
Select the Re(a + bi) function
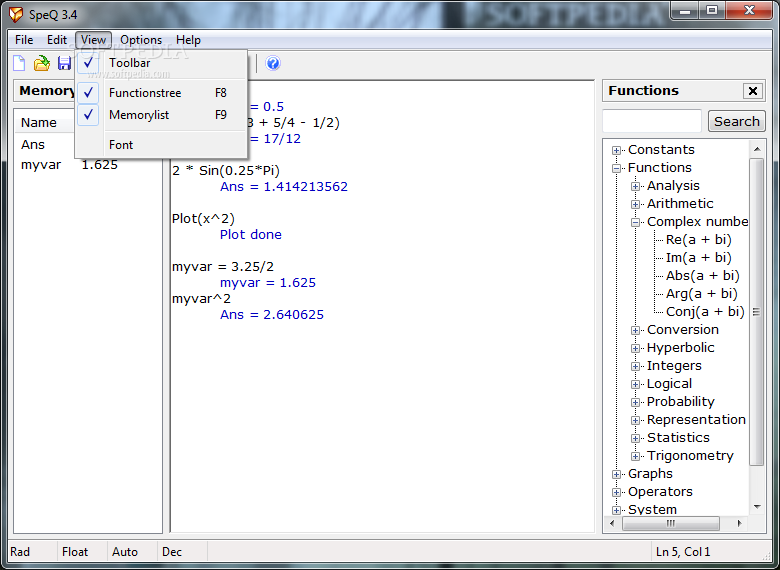click(x=698, y=240)
